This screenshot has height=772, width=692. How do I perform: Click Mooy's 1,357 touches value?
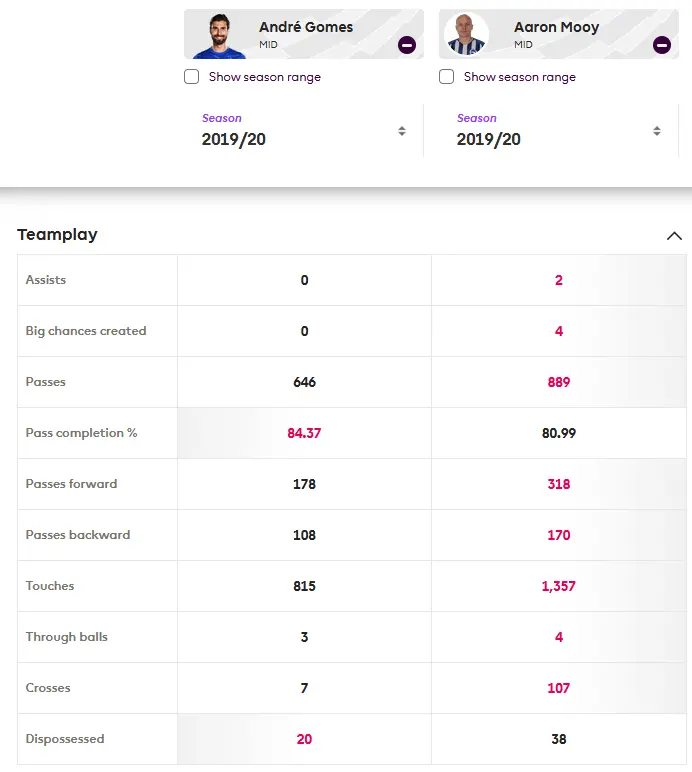coord(558,586)
